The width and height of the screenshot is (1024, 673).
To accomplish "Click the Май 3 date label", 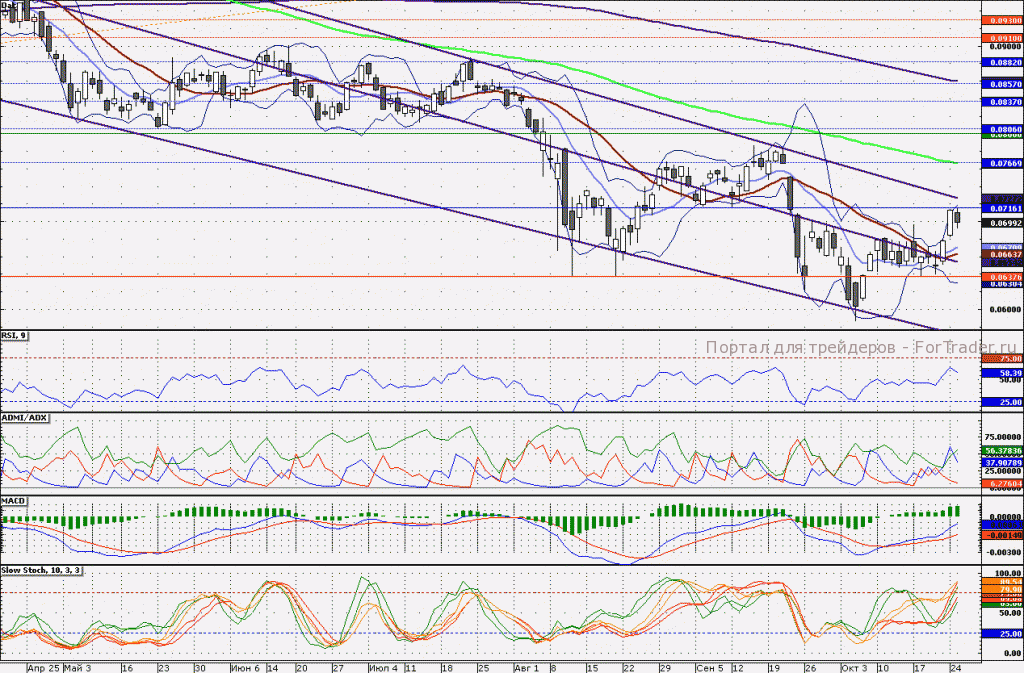I will click(78, 668).
